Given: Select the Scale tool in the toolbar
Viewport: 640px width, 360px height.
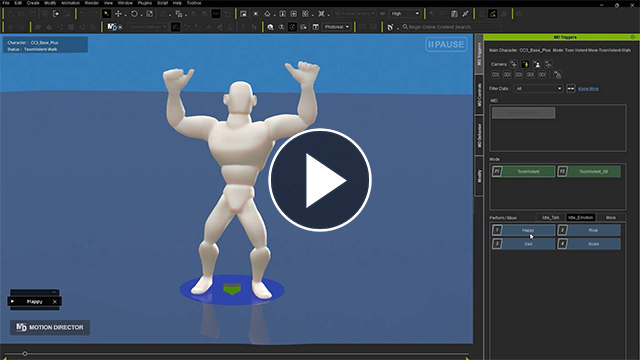Looking at the screenshot, I should (149, 14).
